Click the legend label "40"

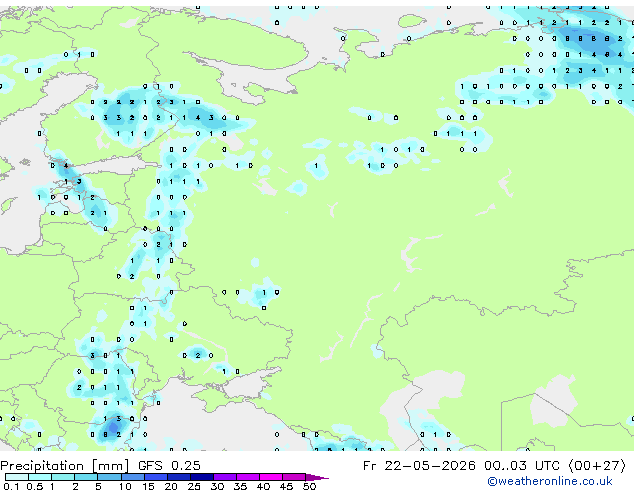click(263, 486)
